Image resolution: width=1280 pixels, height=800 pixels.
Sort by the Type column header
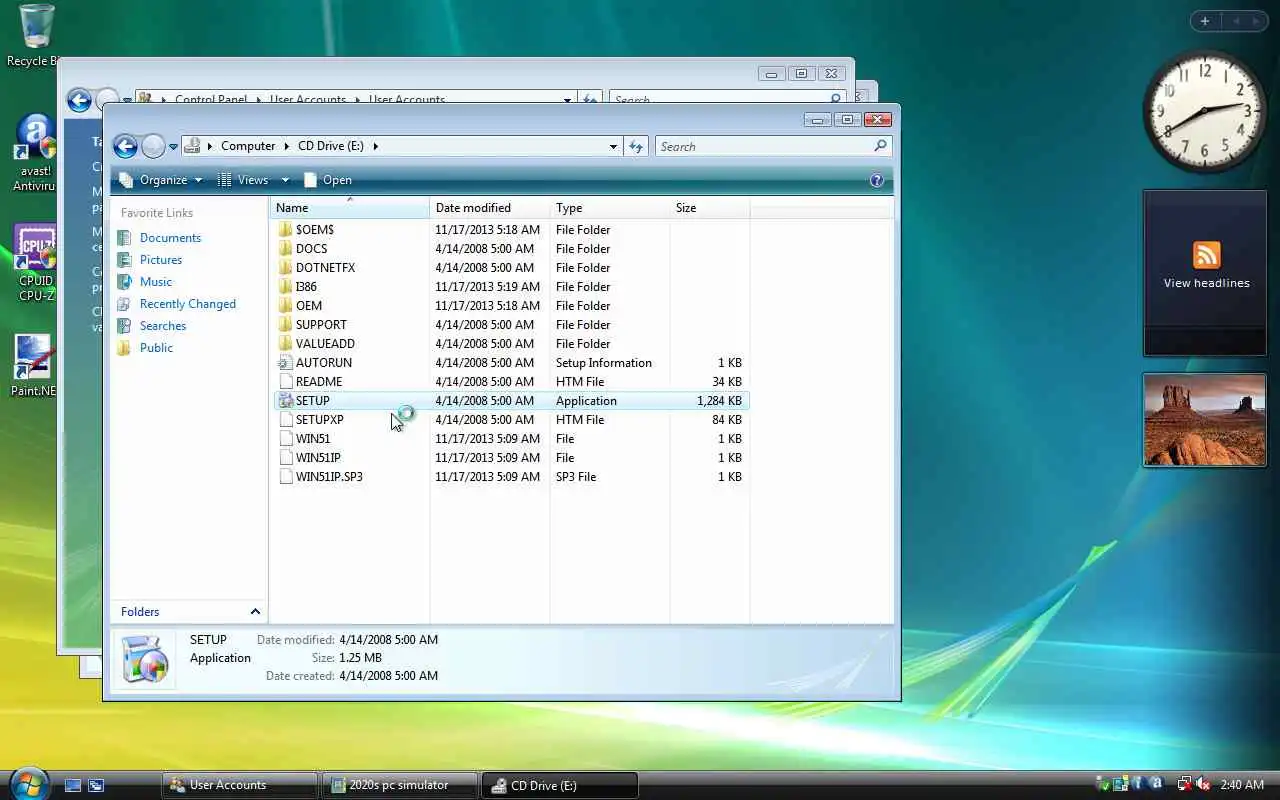click(x=610, y=208)
